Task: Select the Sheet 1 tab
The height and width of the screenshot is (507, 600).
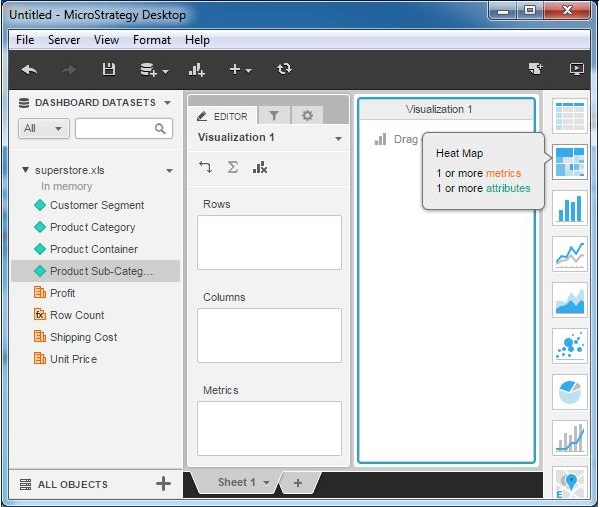Action: pyautogui.click(x=238, y=482)
